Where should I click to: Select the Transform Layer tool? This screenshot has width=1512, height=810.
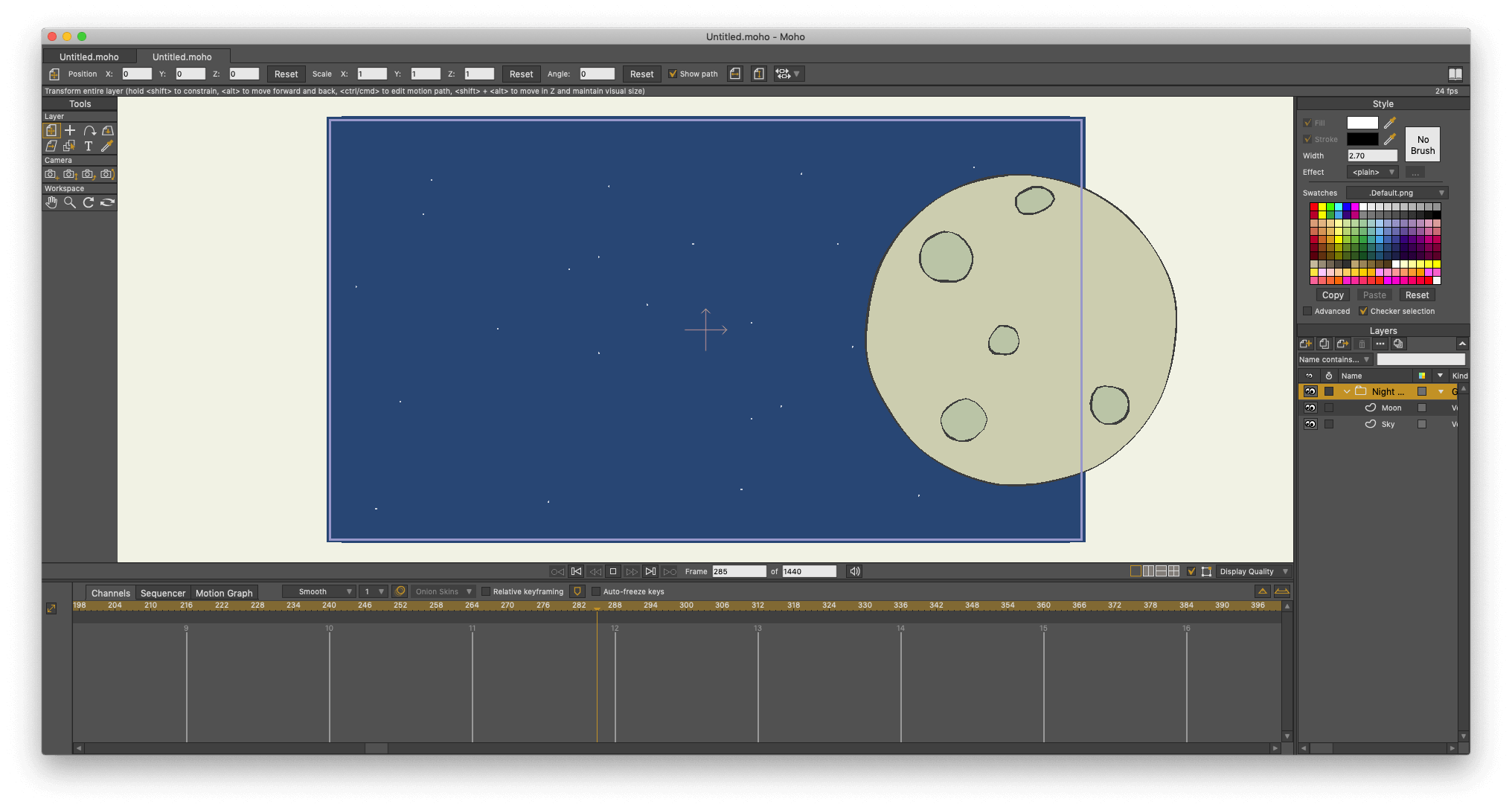pyautogui.click(x=51, y=130)
